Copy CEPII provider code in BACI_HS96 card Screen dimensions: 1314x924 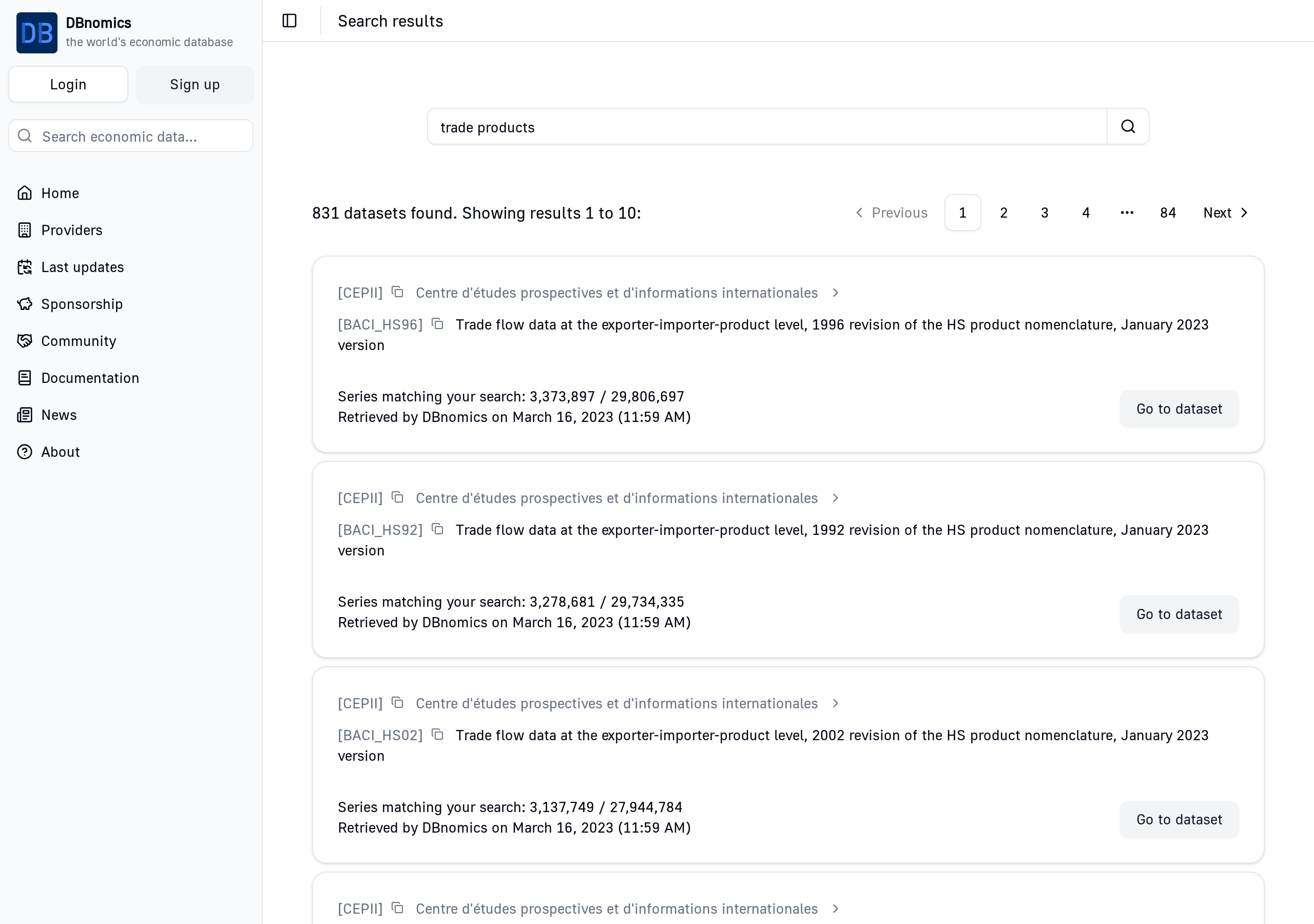[x=398, y=292]
